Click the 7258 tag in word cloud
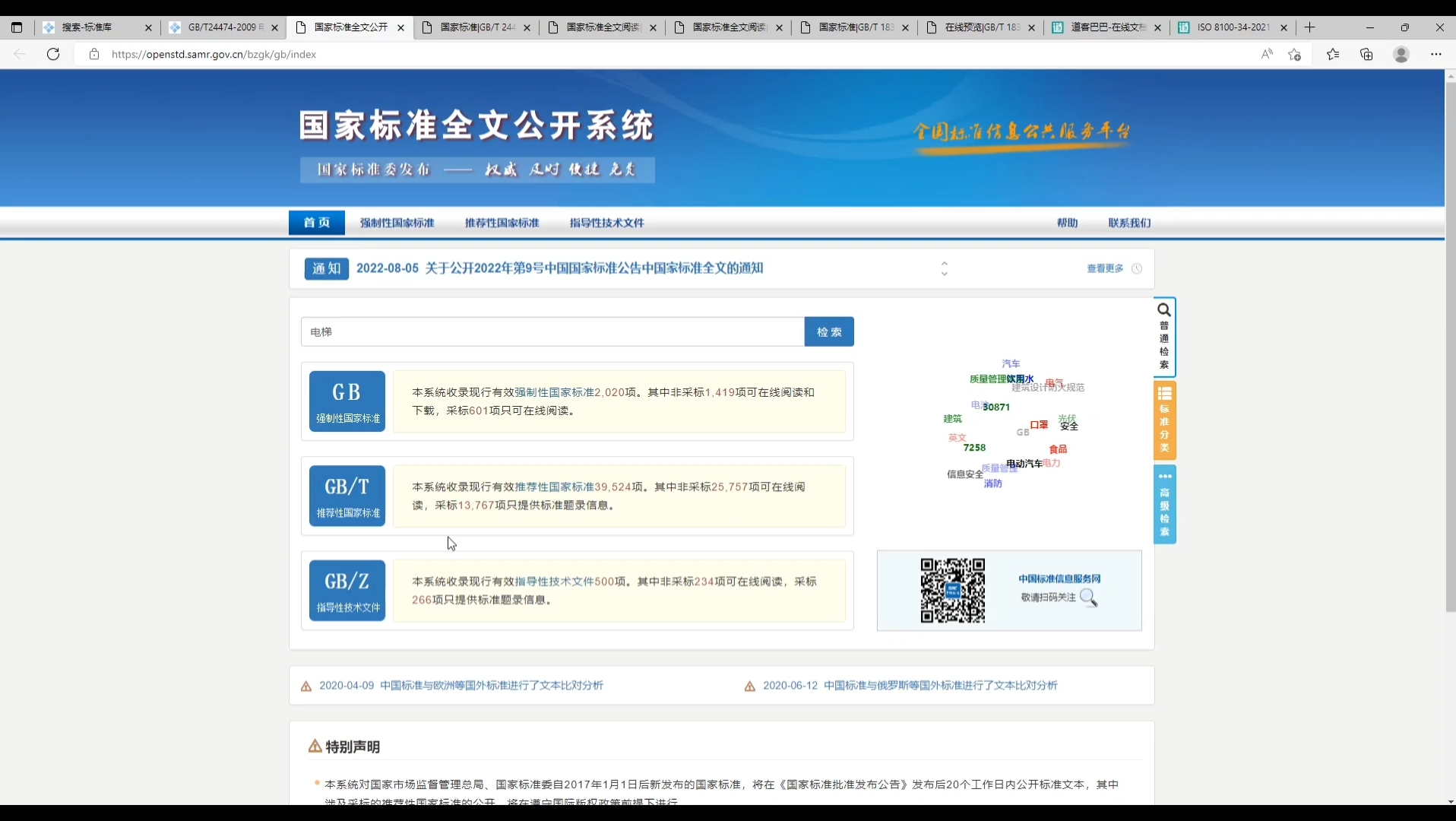 (x=974, y=448)
